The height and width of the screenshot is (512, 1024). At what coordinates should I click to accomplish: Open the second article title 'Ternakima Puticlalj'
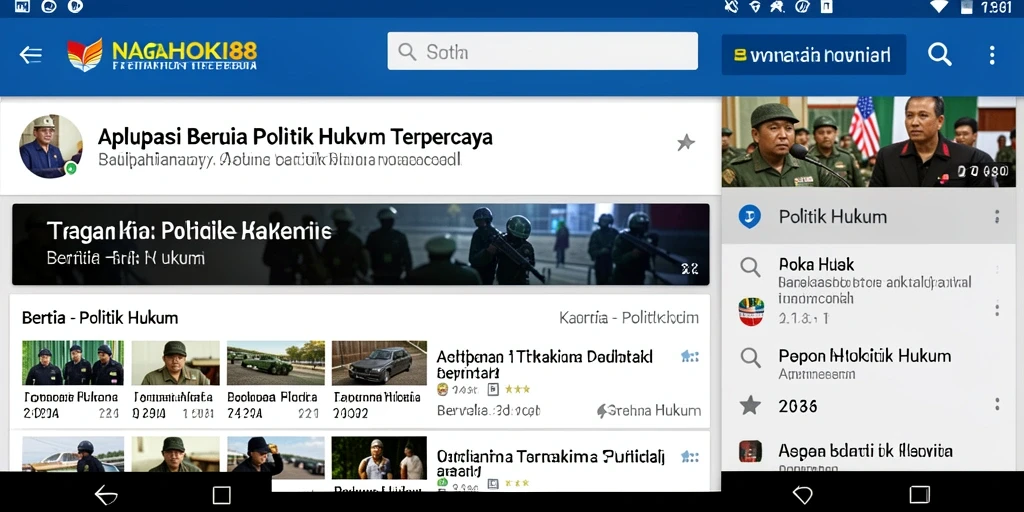[x=550, y=463]
